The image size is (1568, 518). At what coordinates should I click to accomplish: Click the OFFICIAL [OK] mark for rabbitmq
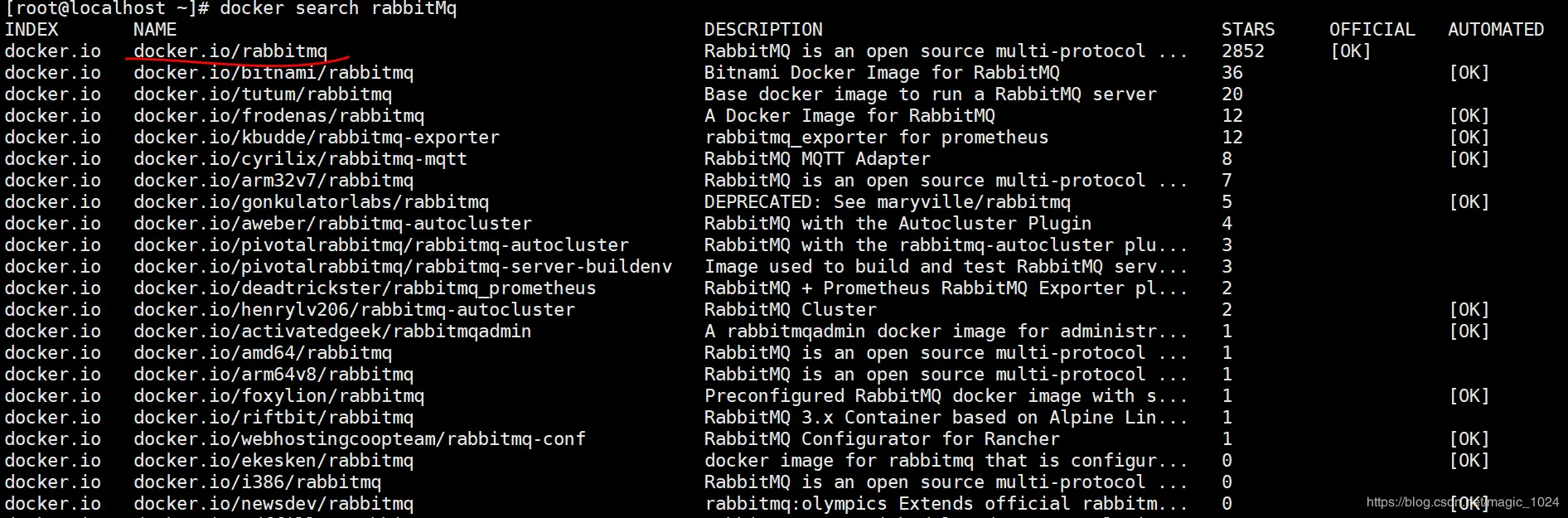1351,51
